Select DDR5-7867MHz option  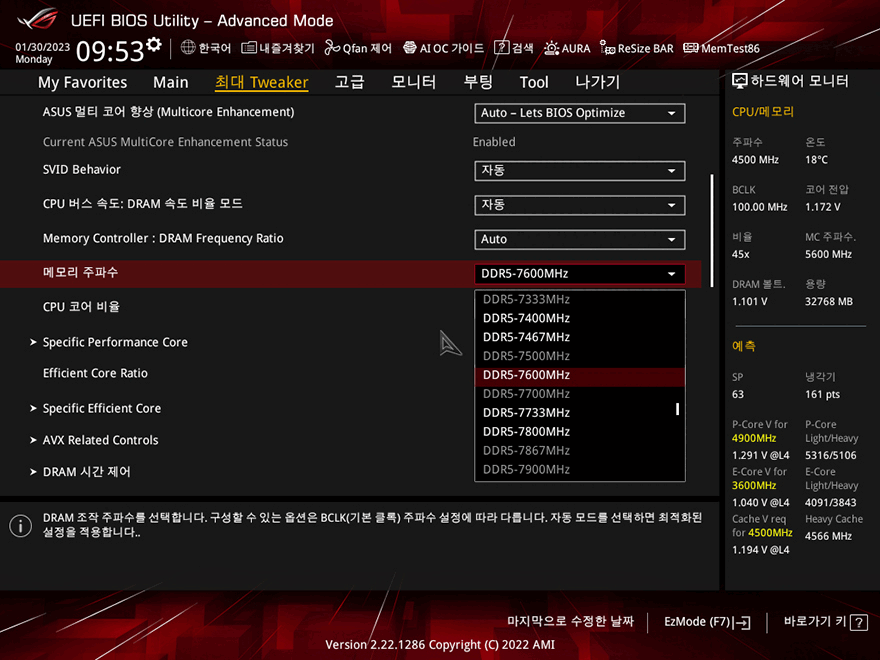click(580, 451)
